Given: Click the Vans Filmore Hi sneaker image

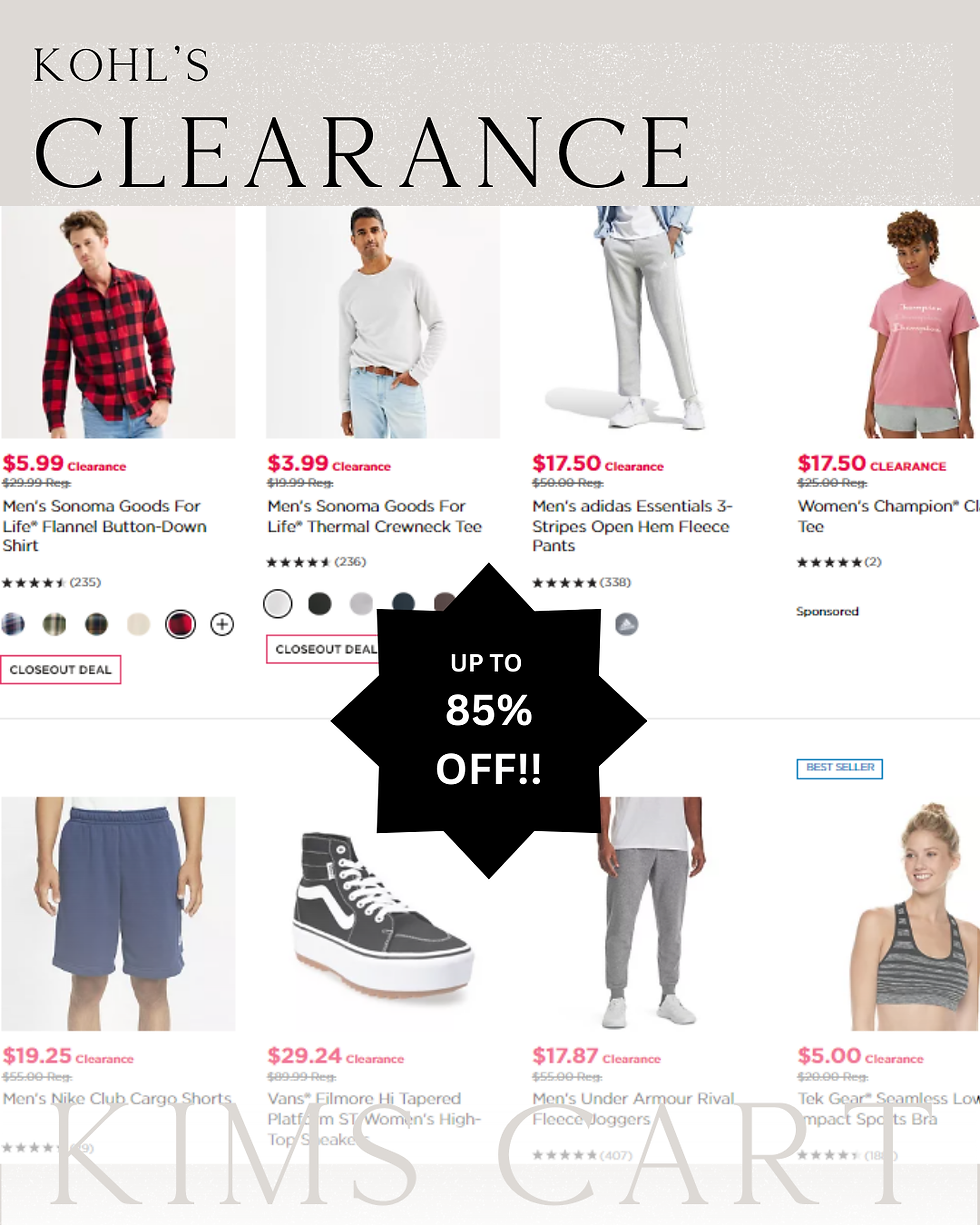Looking at the screenshot, I should 383,914.
